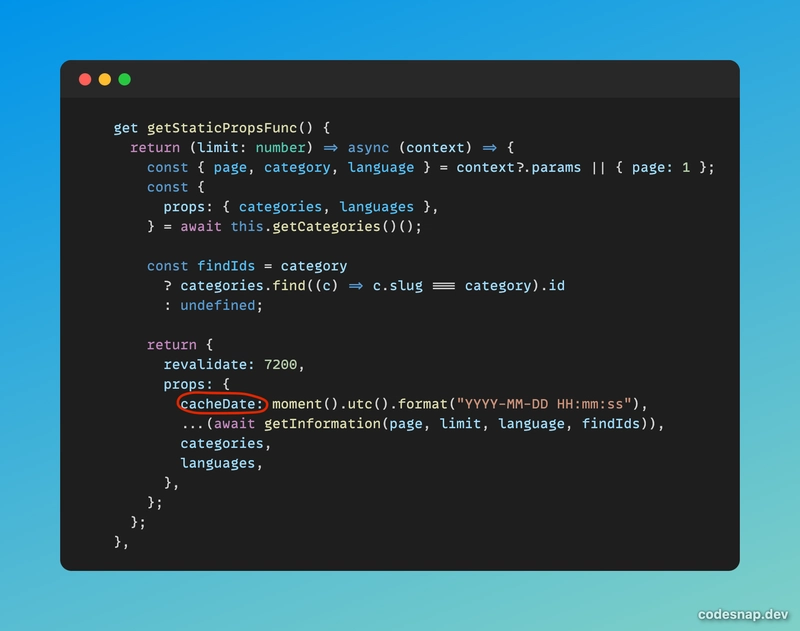Click the 7200 numeric value

coord(284,364)
